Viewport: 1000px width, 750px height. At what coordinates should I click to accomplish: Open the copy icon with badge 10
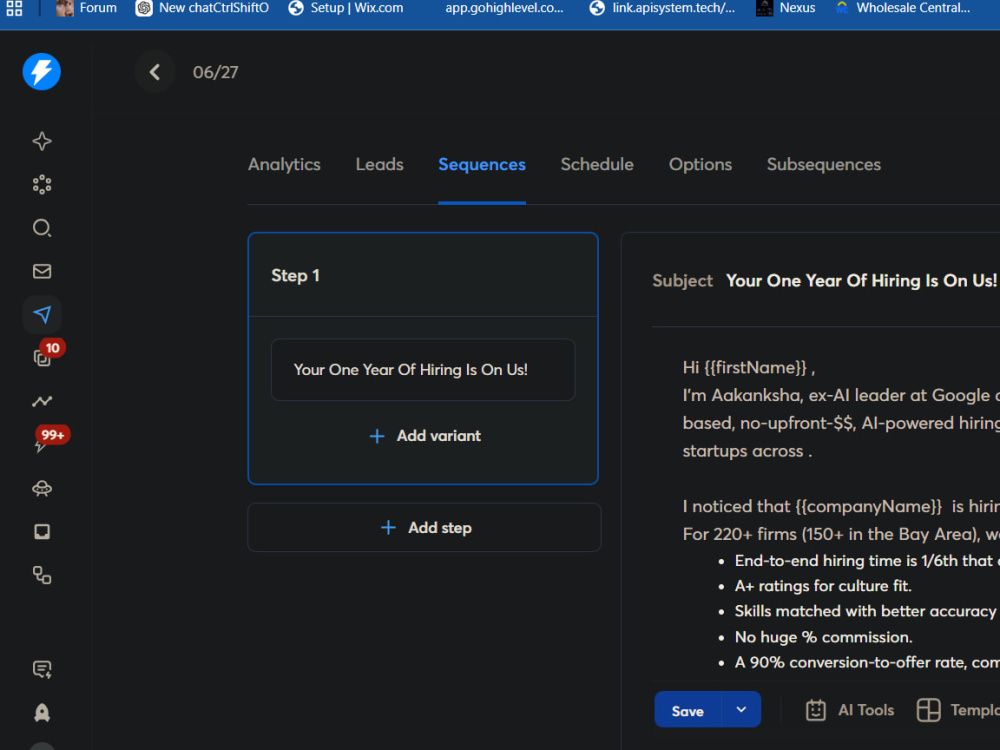42,358
